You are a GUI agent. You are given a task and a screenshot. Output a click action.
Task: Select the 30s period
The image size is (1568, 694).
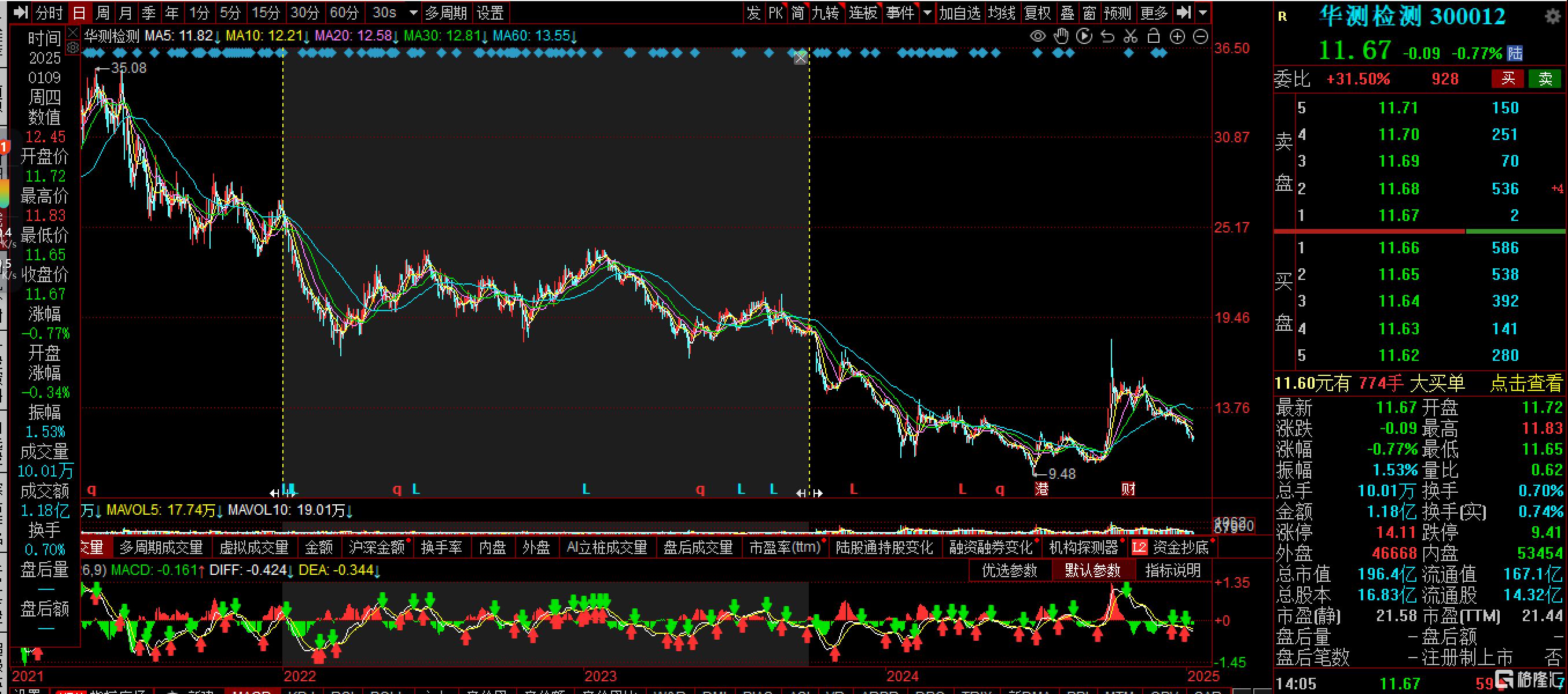pyautogui.click(x=384, y=12)
